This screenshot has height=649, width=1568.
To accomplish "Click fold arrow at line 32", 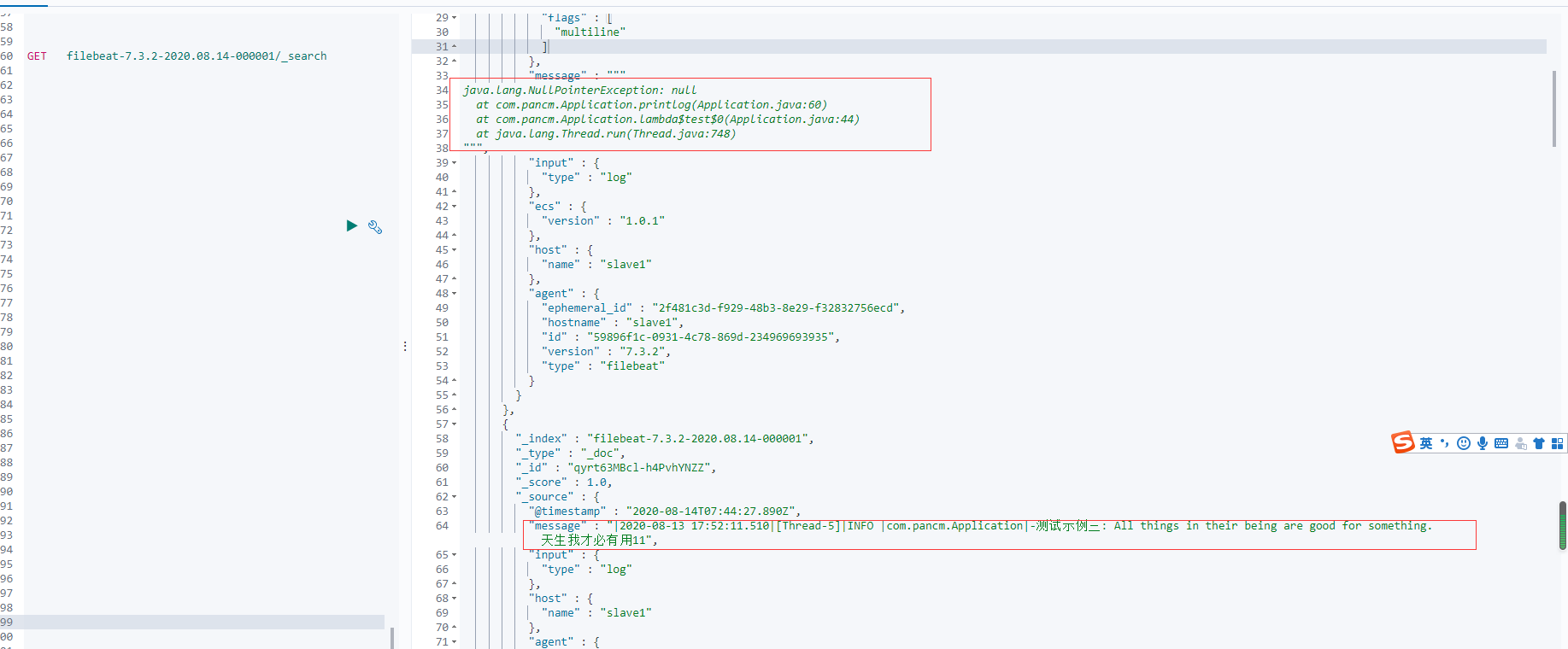I will click(x=454, y=61).
